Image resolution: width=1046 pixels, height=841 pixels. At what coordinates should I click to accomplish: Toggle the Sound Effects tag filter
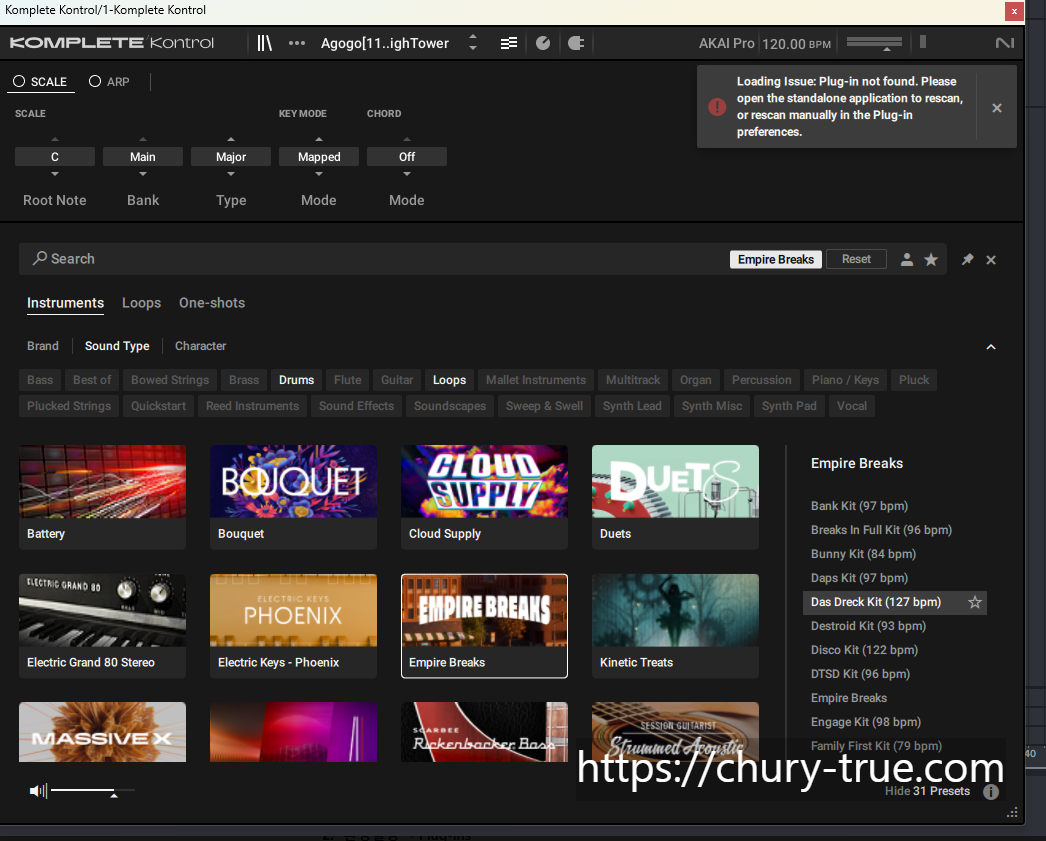click(x=356, y=405)
